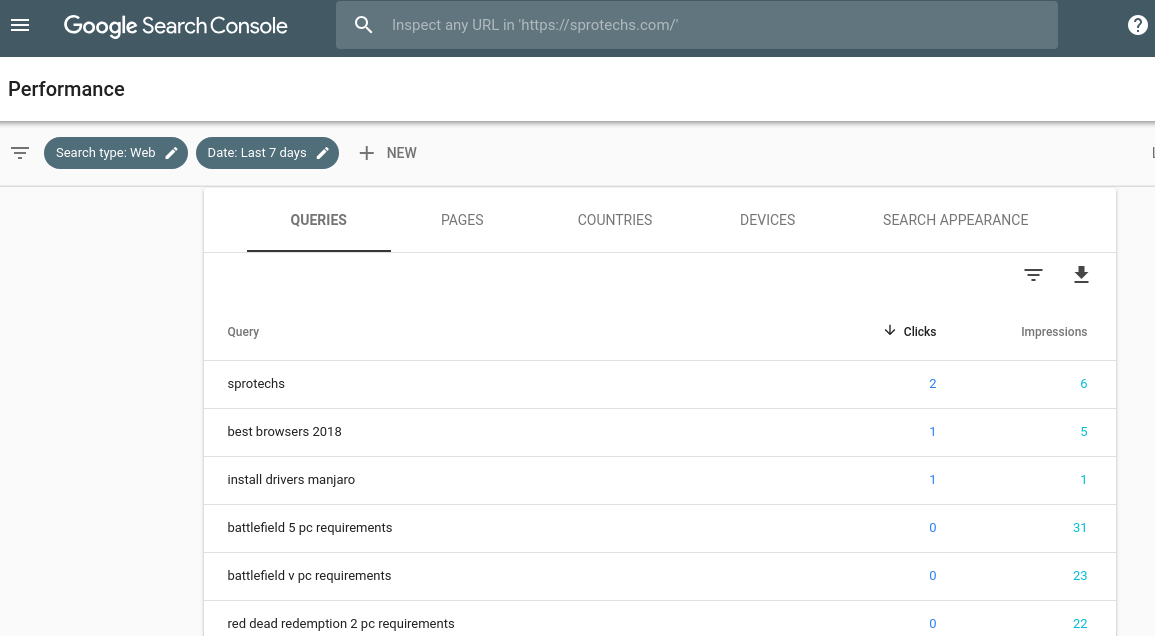1155x636 pixels.
Task: Switch to the Countries tab
Action: point(615,220)
